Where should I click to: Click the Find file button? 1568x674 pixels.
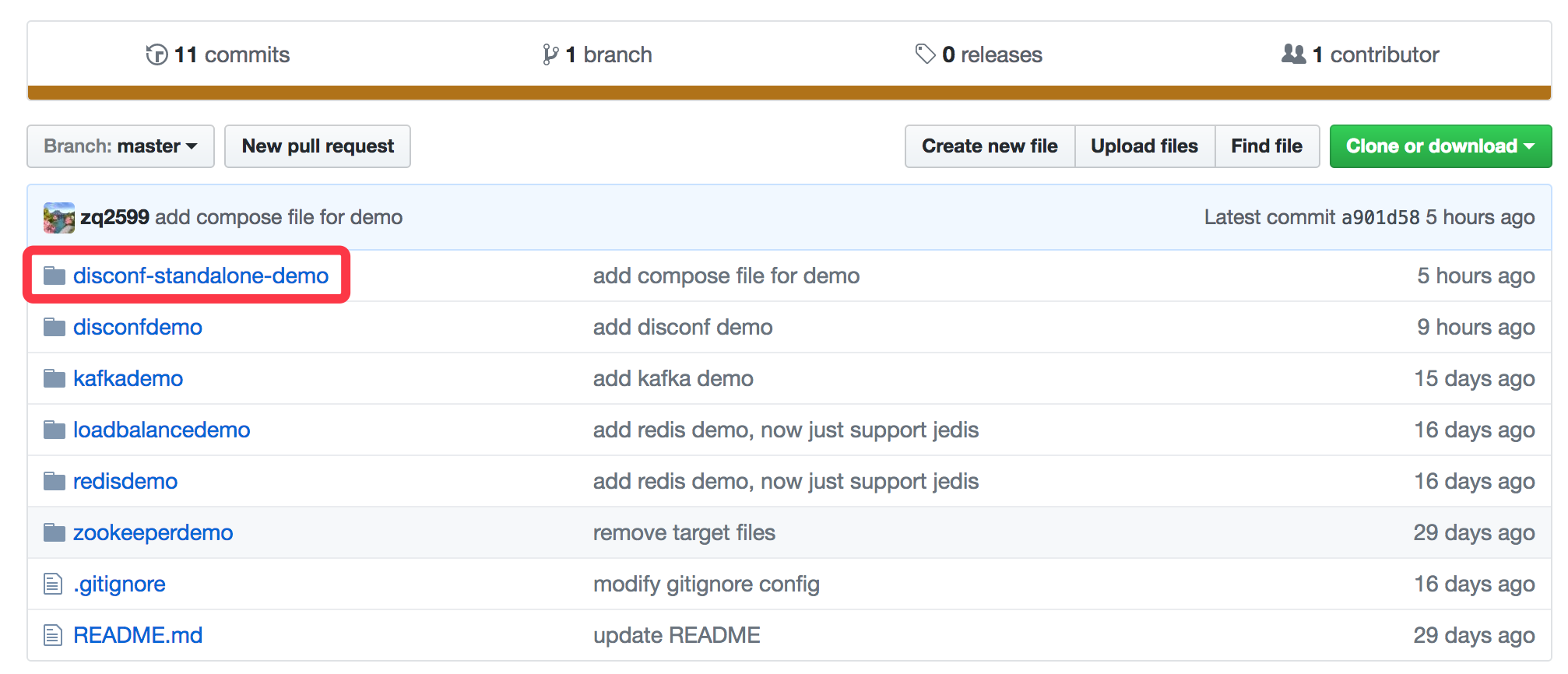(x=1266, y=146)
